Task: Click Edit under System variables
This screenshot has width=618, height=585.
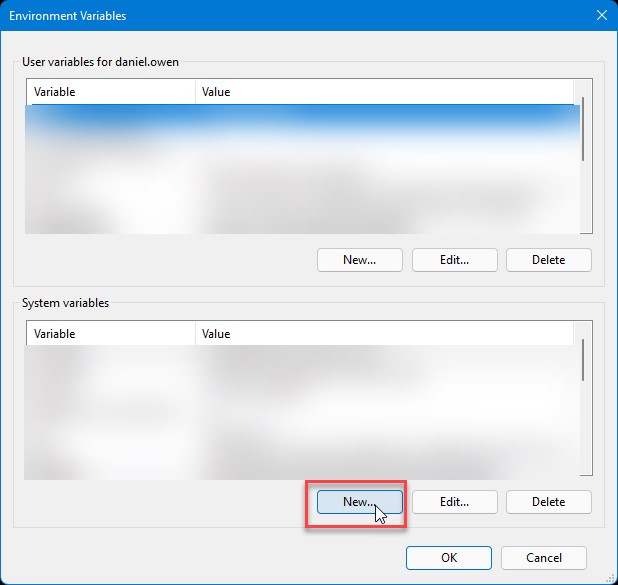Action: [454, 502]
